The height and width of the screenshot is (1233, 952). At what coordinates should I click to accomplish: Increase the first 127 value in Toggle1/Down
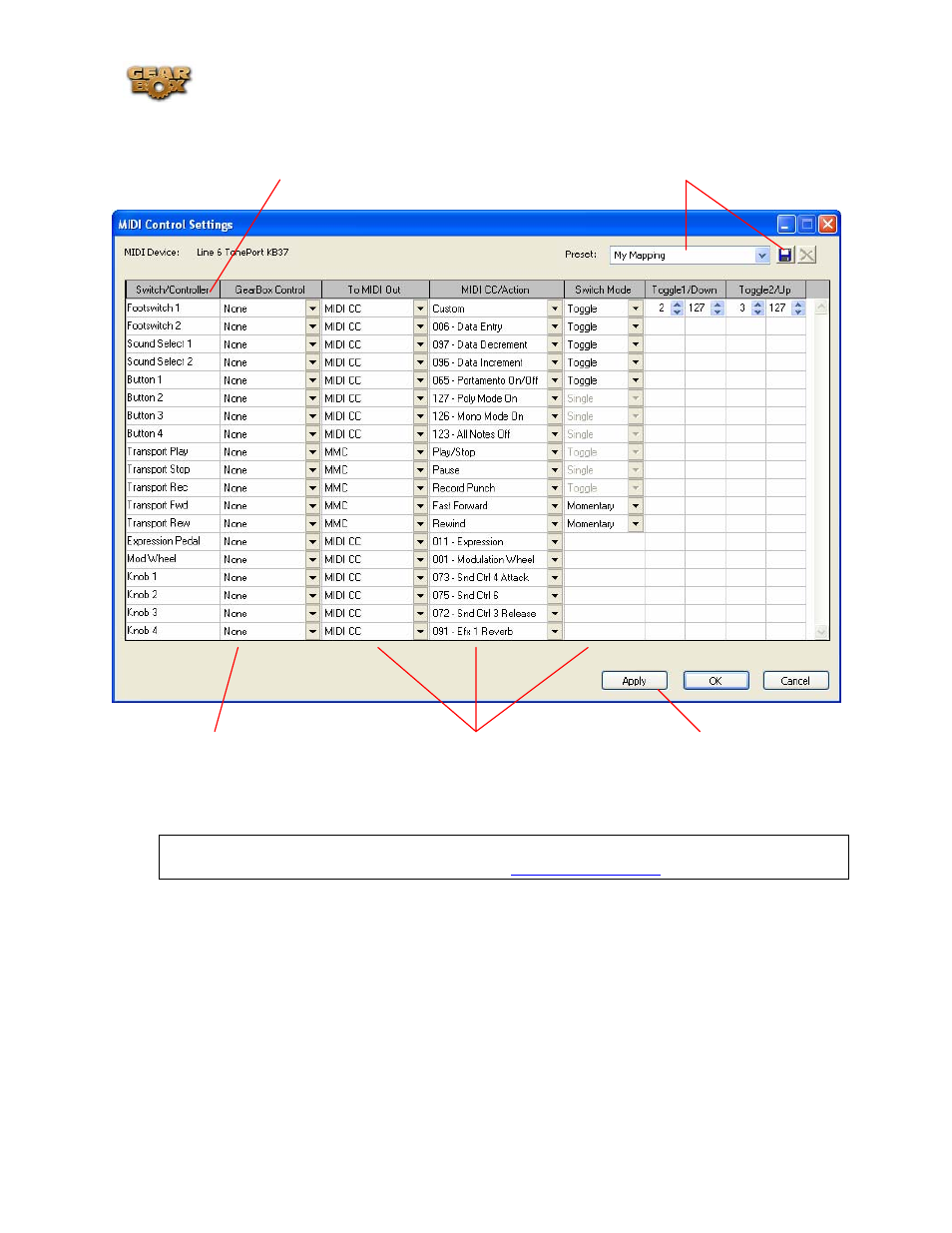(717, 305)
